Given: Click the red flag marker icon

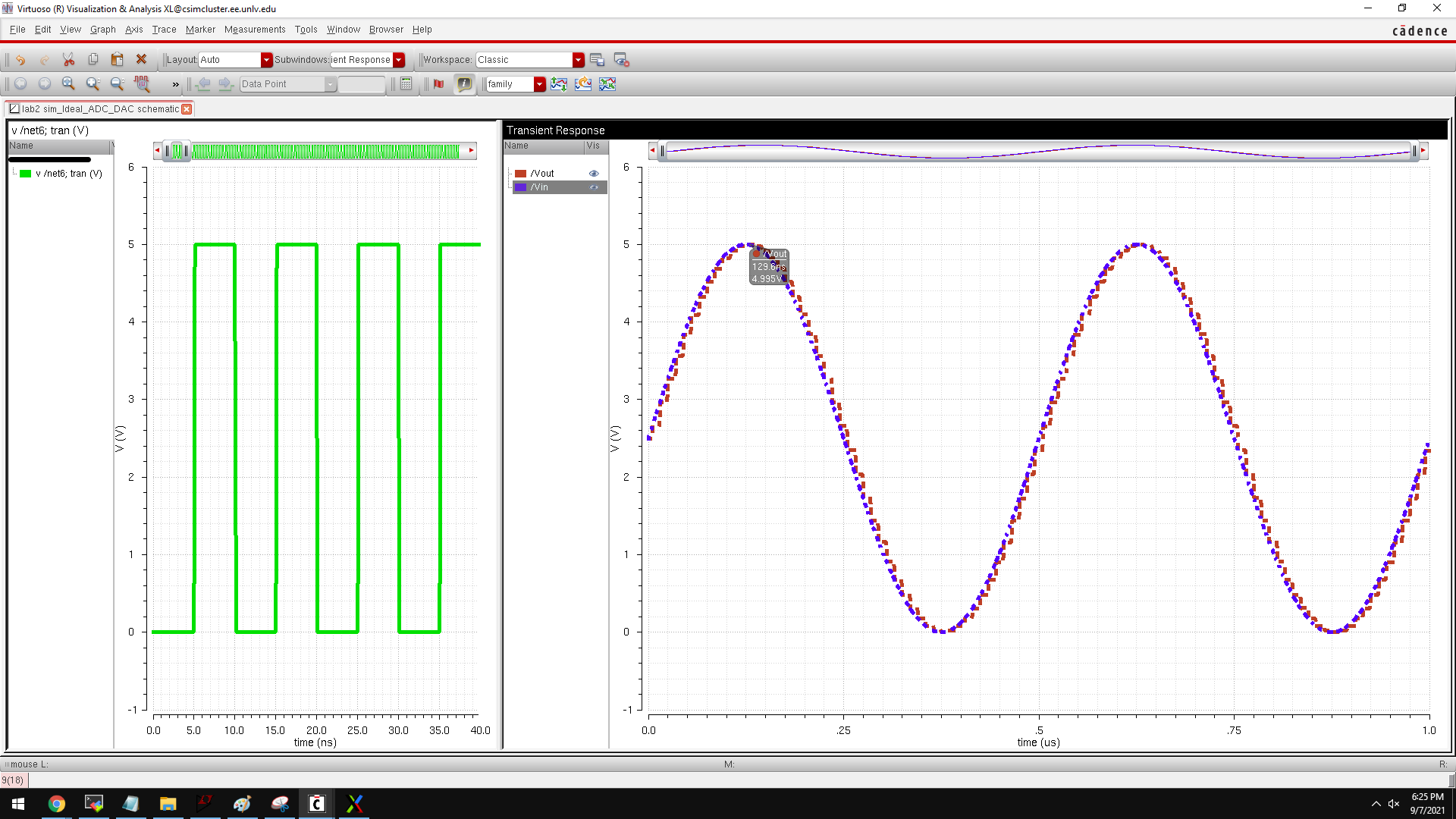Looking at the screenshot, I should pos(438,84).
